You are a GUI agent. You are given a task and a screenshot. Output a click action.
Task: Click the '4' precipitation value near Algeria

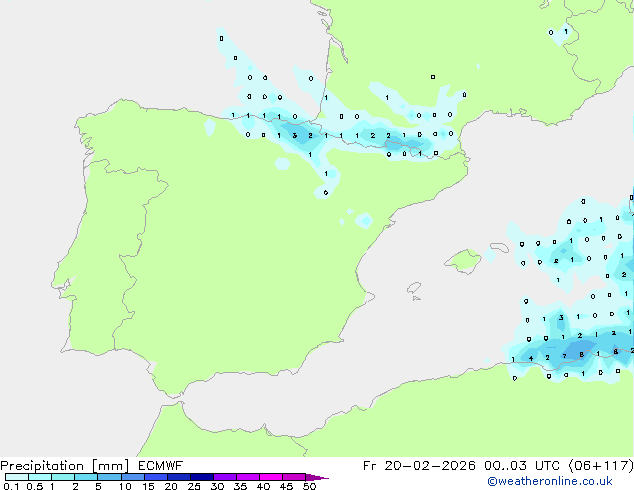(530, 358)
